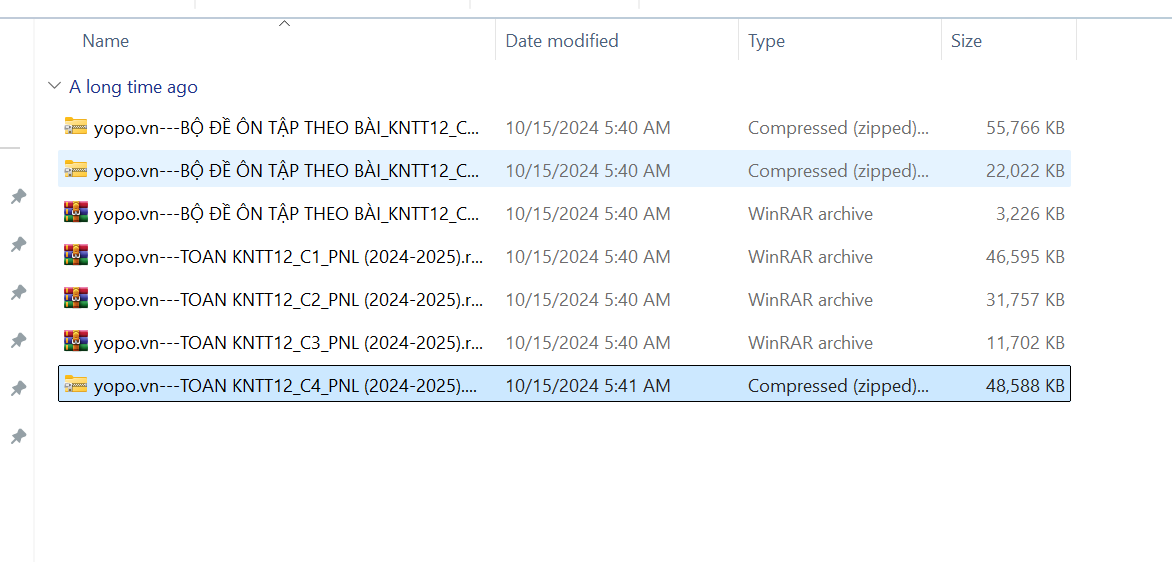Sort files by the Size column header
Image resolution: width=1172 pixels, height=562 pixels.
(966, 41)
